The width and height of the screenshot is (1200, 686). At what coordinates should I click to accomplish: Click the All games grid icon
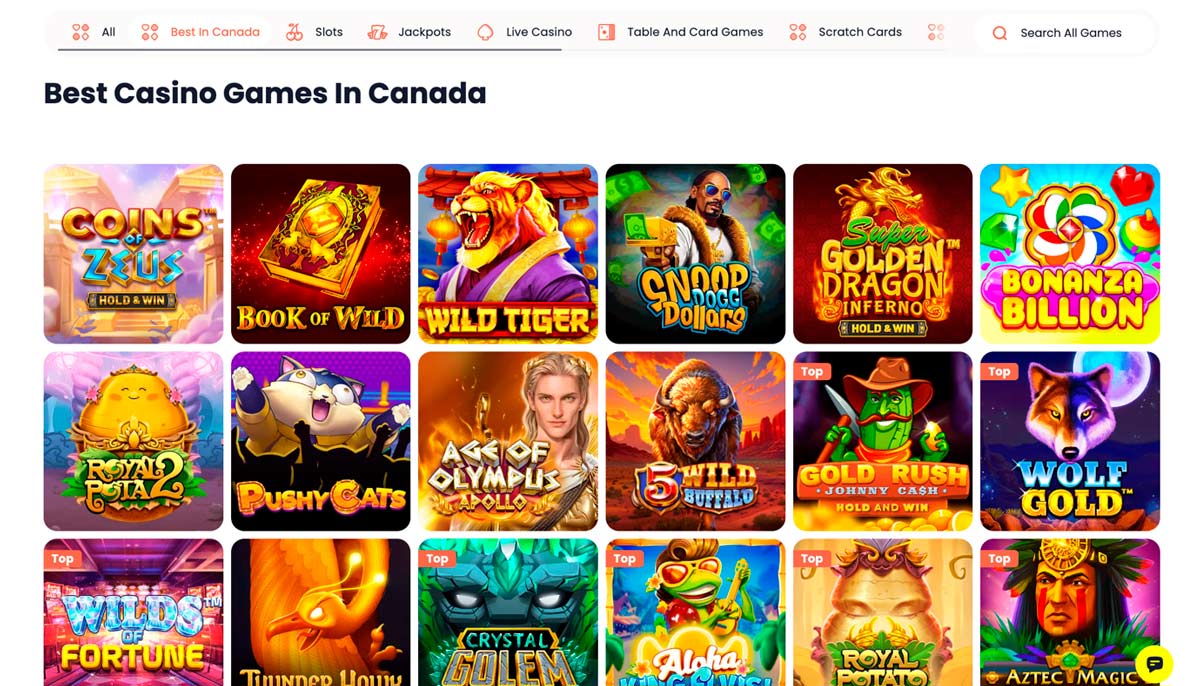tap(81, 32)
